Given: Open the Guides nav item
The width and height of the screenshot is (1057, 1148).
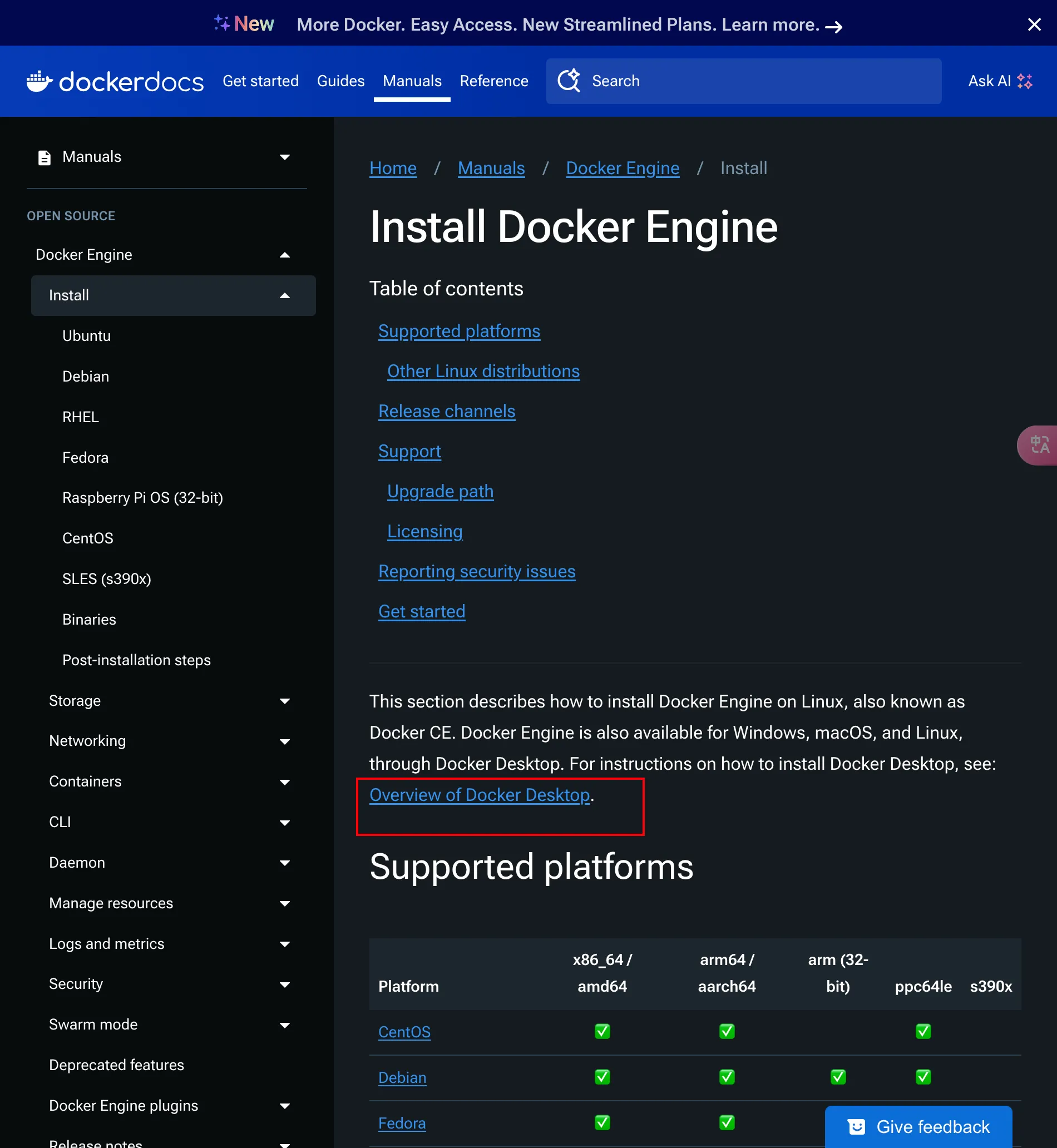Looking at the screenshot, I should click(340, 81).
